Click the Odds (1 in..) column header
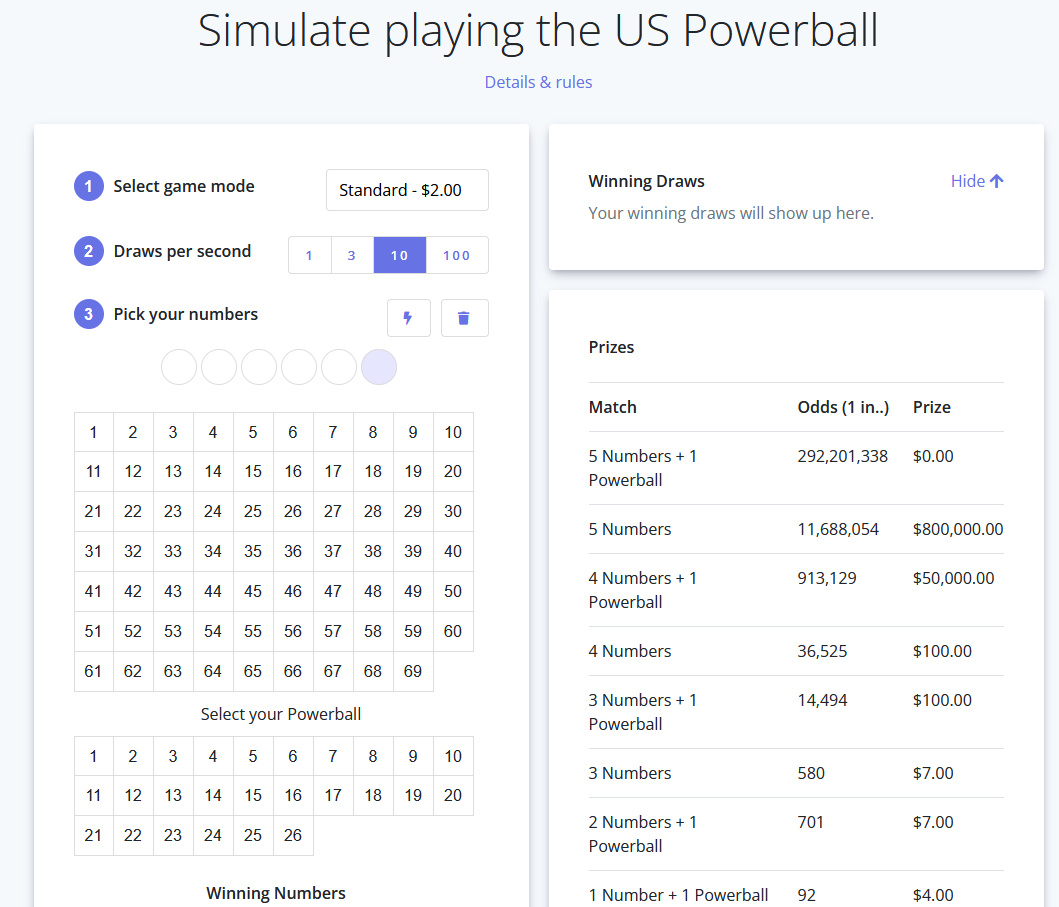This screenshot has width=1059, height=907. pos(843,407)
